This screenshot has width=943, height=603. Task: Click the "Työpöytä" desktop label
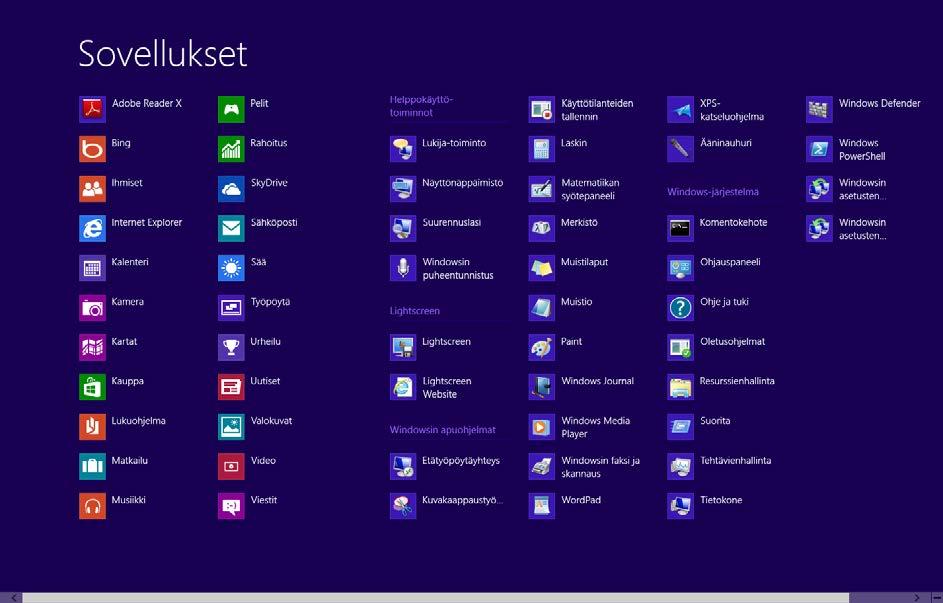270,302
